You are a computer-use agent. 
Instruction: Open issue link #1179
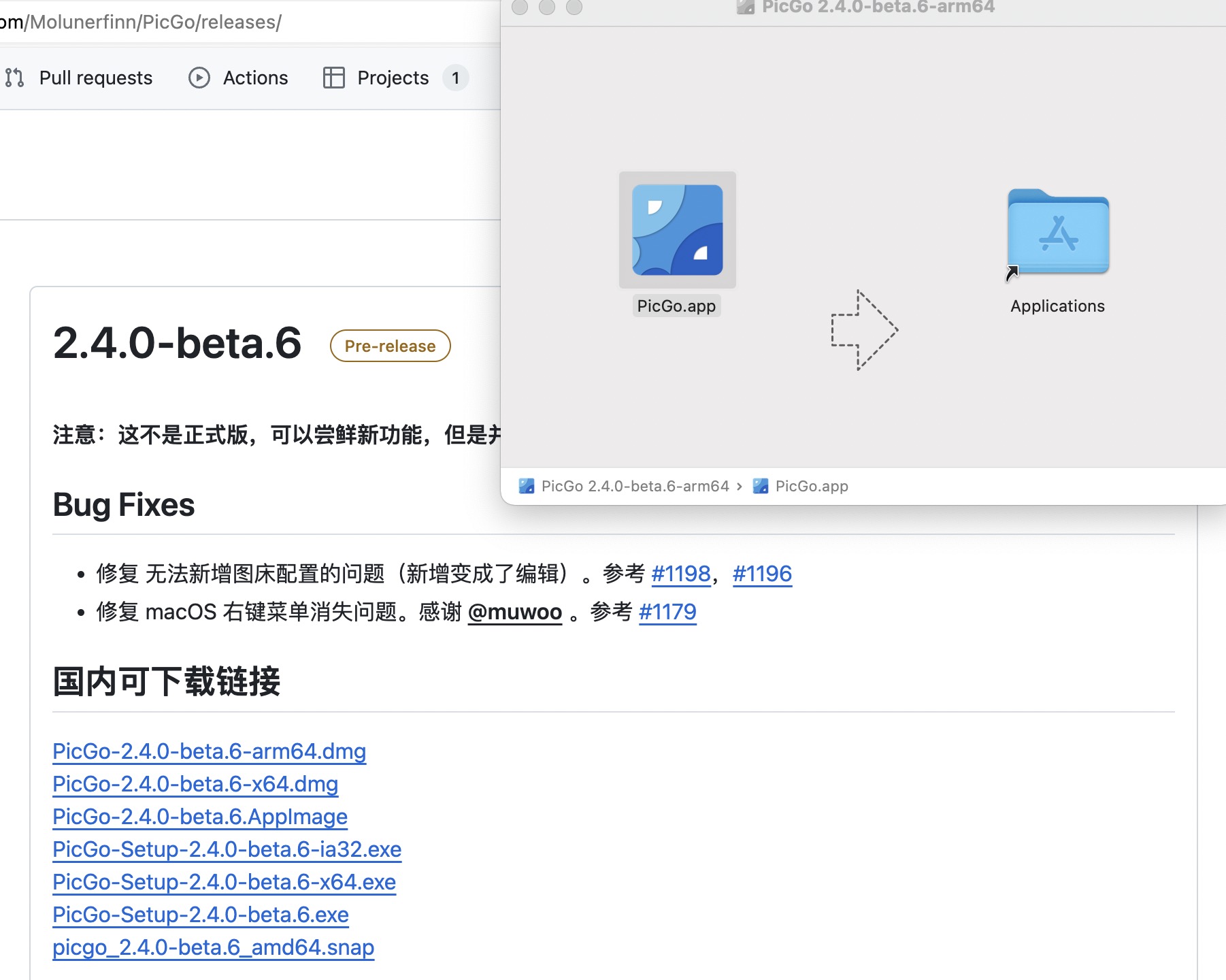(667, 612)
